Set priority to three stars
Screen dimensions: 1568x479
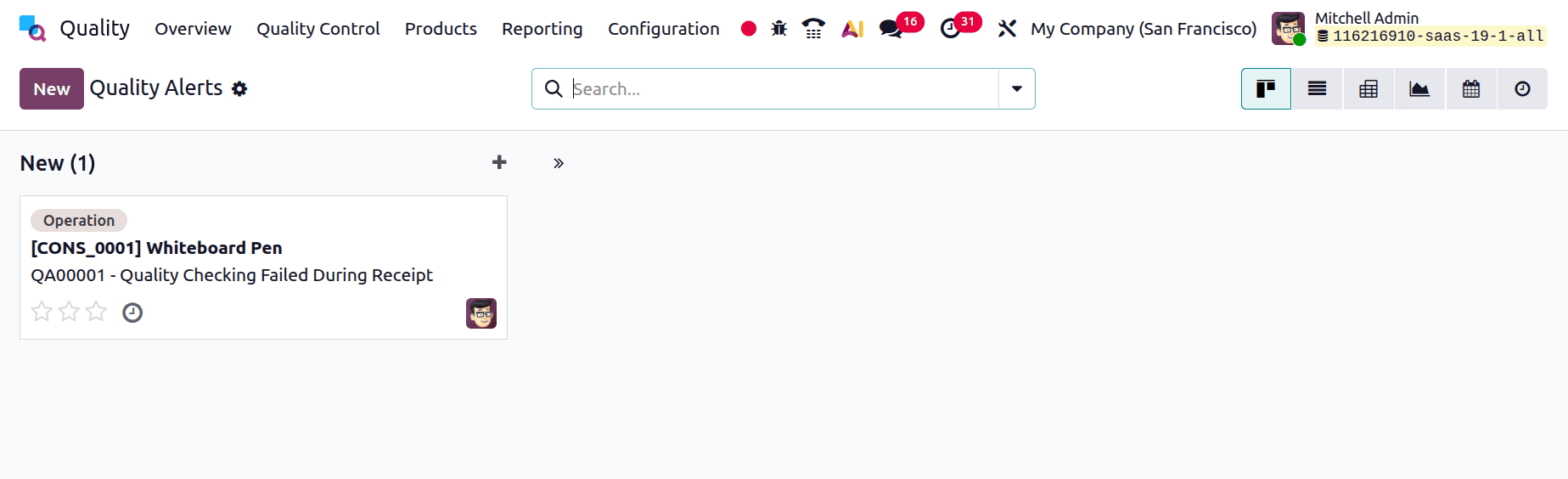[96, 312]
